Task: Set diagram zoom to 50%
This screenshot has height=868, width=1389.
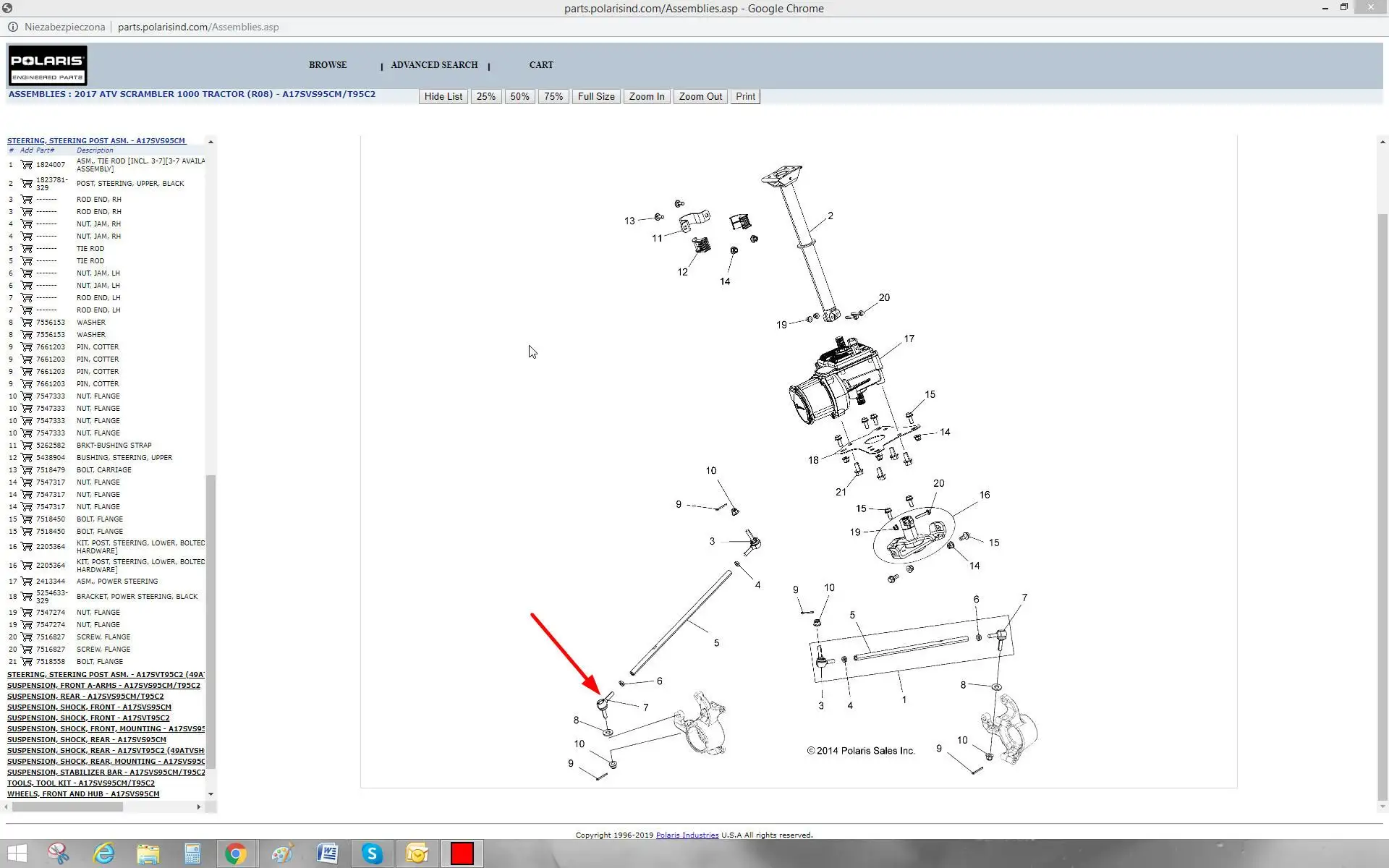Action: [x=519, y=97]
